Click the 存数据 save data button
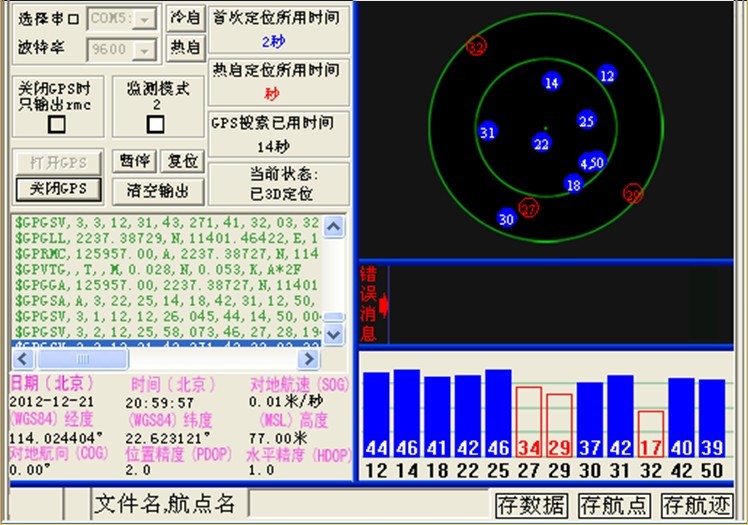 (x=531, y=505)
